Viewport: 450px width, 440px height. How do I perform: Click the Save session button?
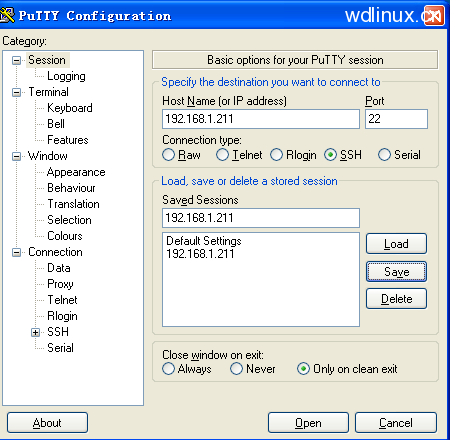tap(396, 272)
